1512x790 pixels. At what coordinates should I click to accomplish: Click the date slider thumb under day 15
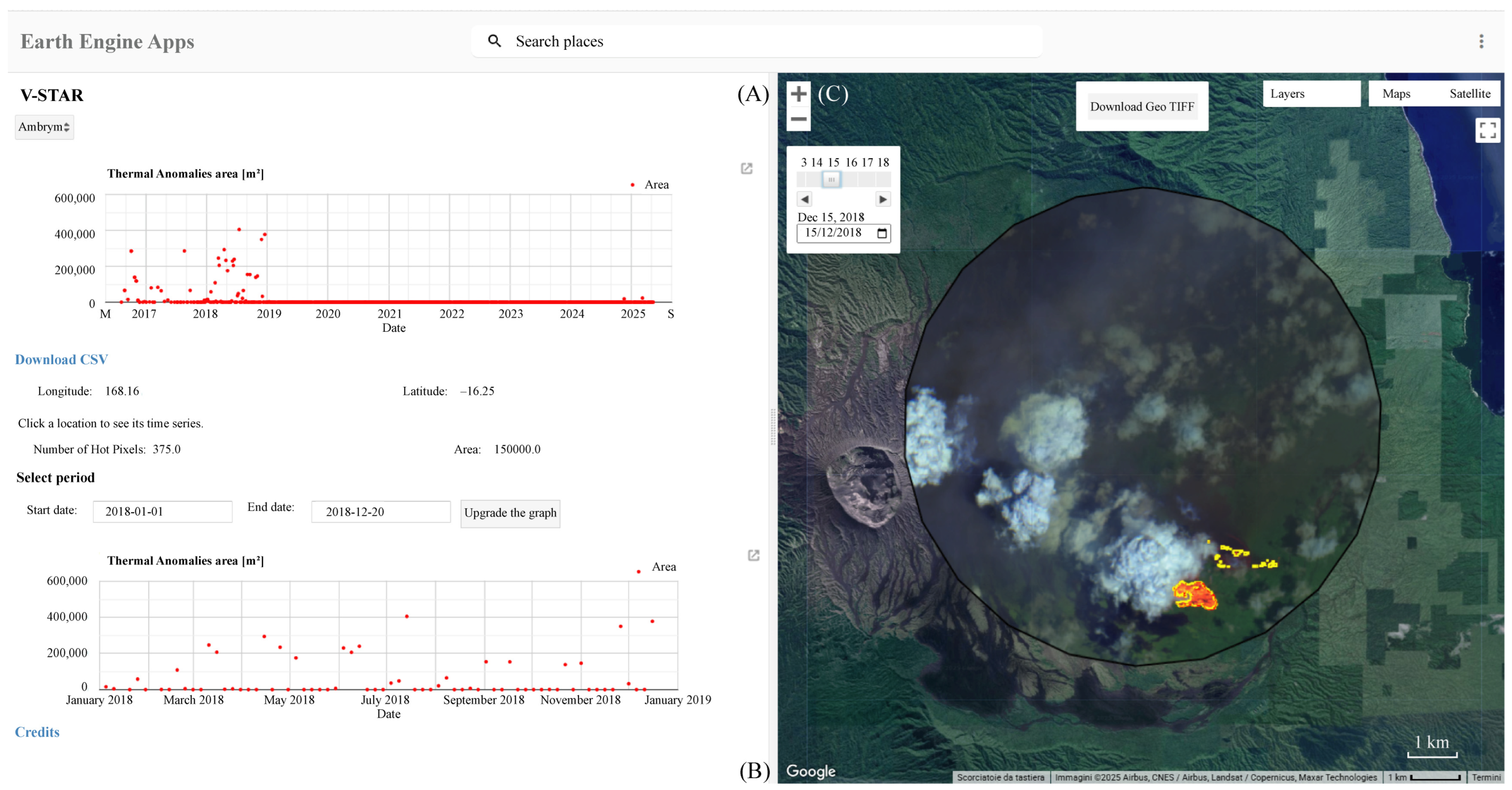[x=831, y=180]
